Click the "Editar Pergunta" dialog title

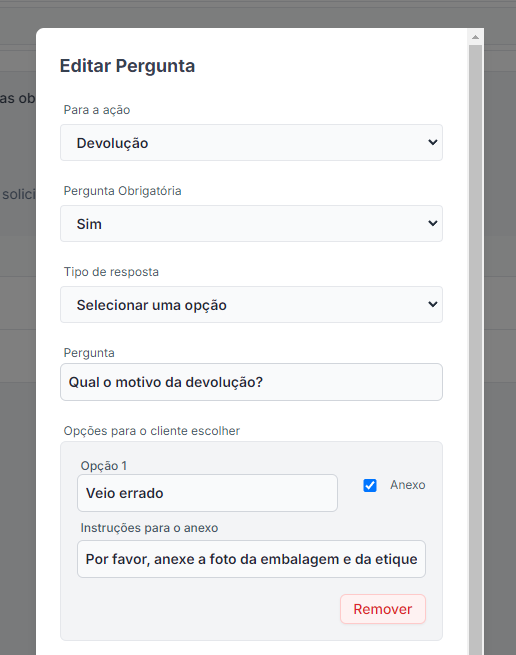pos(127,66)
